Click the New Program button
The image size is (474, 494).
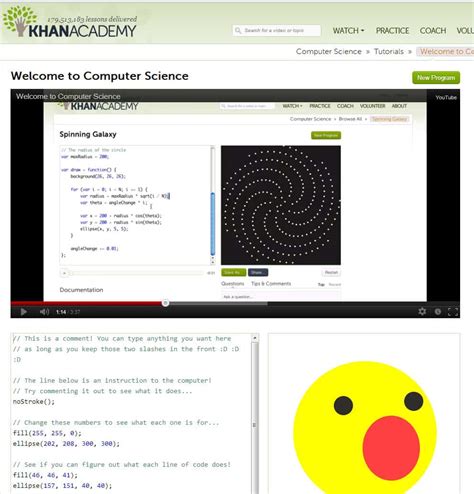pos(436,78)
